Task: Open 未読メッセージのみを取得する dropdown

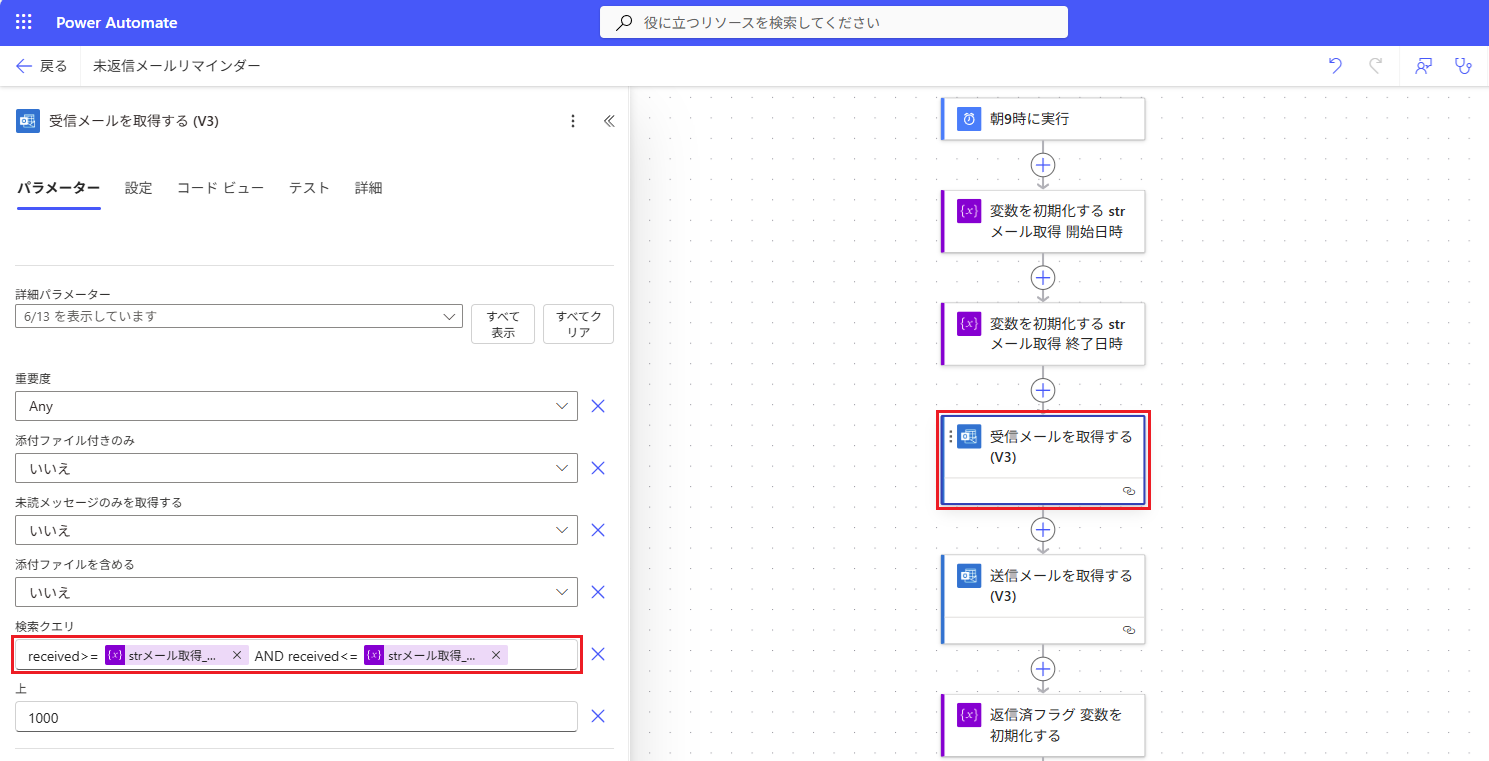Action: tap(296, 530)
